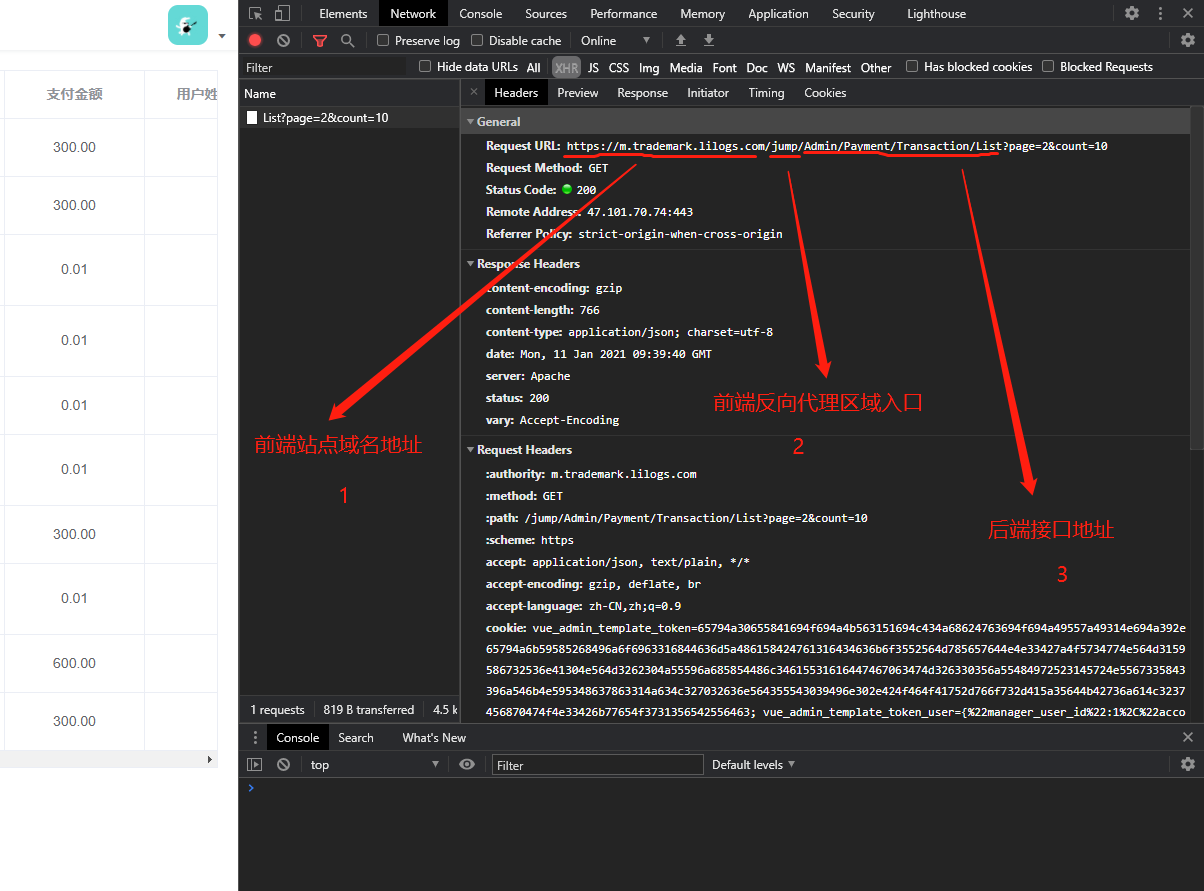The image size is (1204, 891).
Task: Click the inspect element picker icon
Action: 256,14
